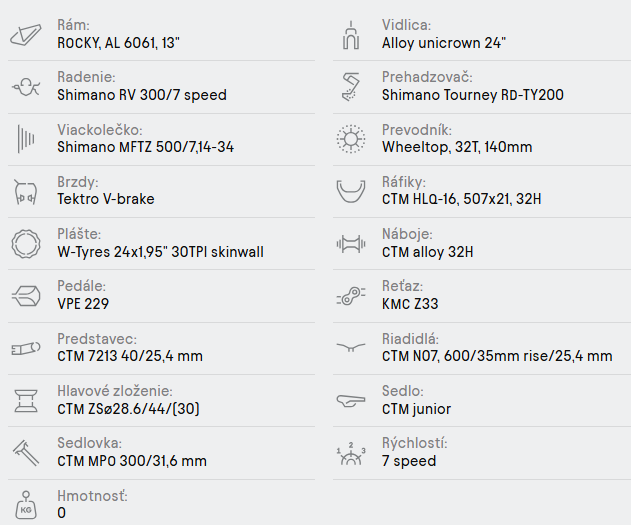
Task: Click the gear speed icon next to Rýchlosti
Action: tap(350, 453)
